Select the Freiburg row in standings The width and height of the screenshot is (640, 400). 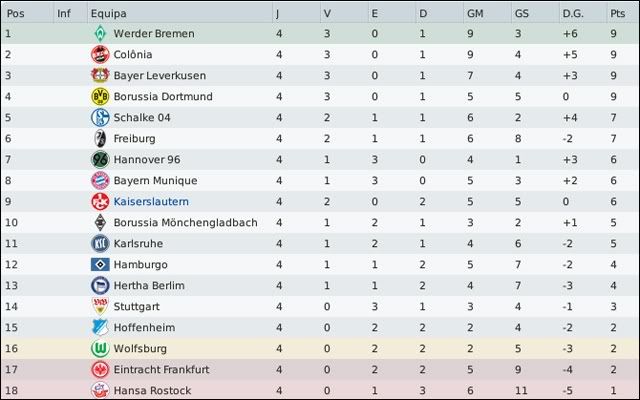click(x=320, y=139)
